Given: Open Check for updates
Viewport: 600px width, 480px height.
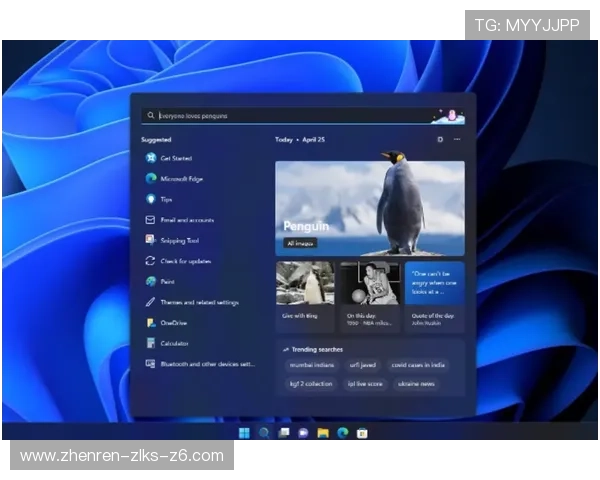Looking at the screenshot, I should (x=186, y=261).
